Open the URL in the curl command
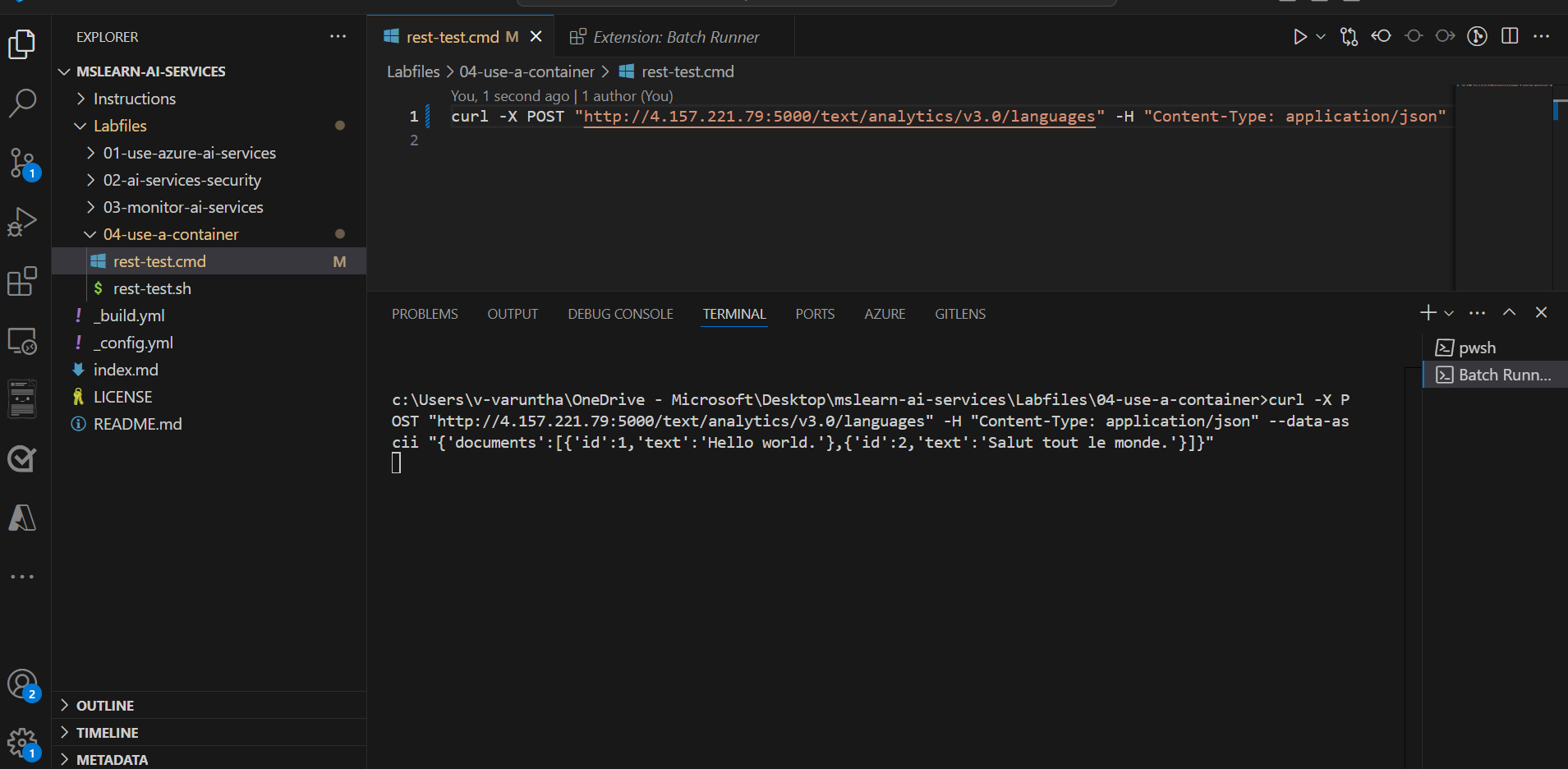 point(839,117)
